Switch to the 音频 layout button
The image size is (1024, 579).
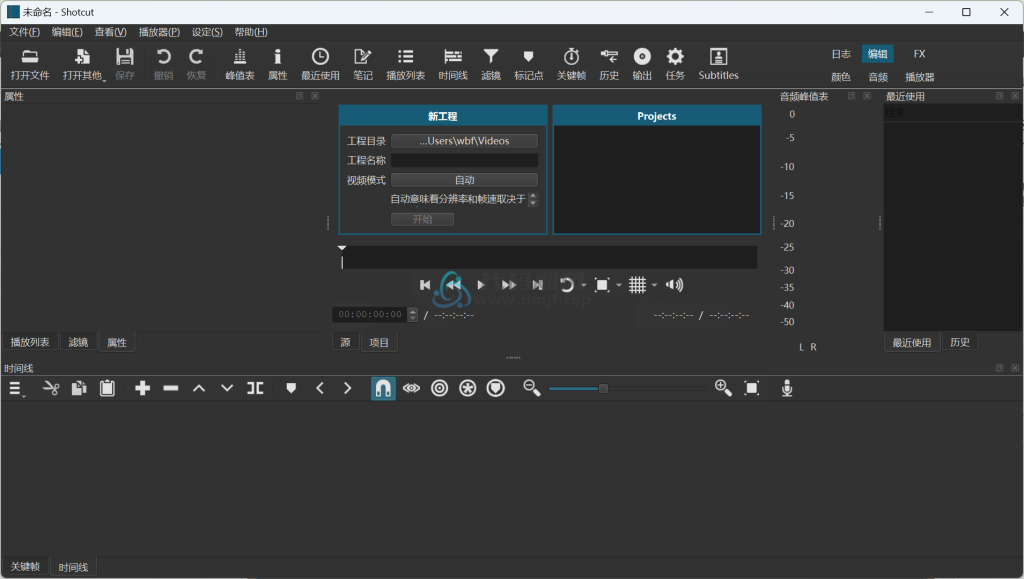tap(878, 77)
